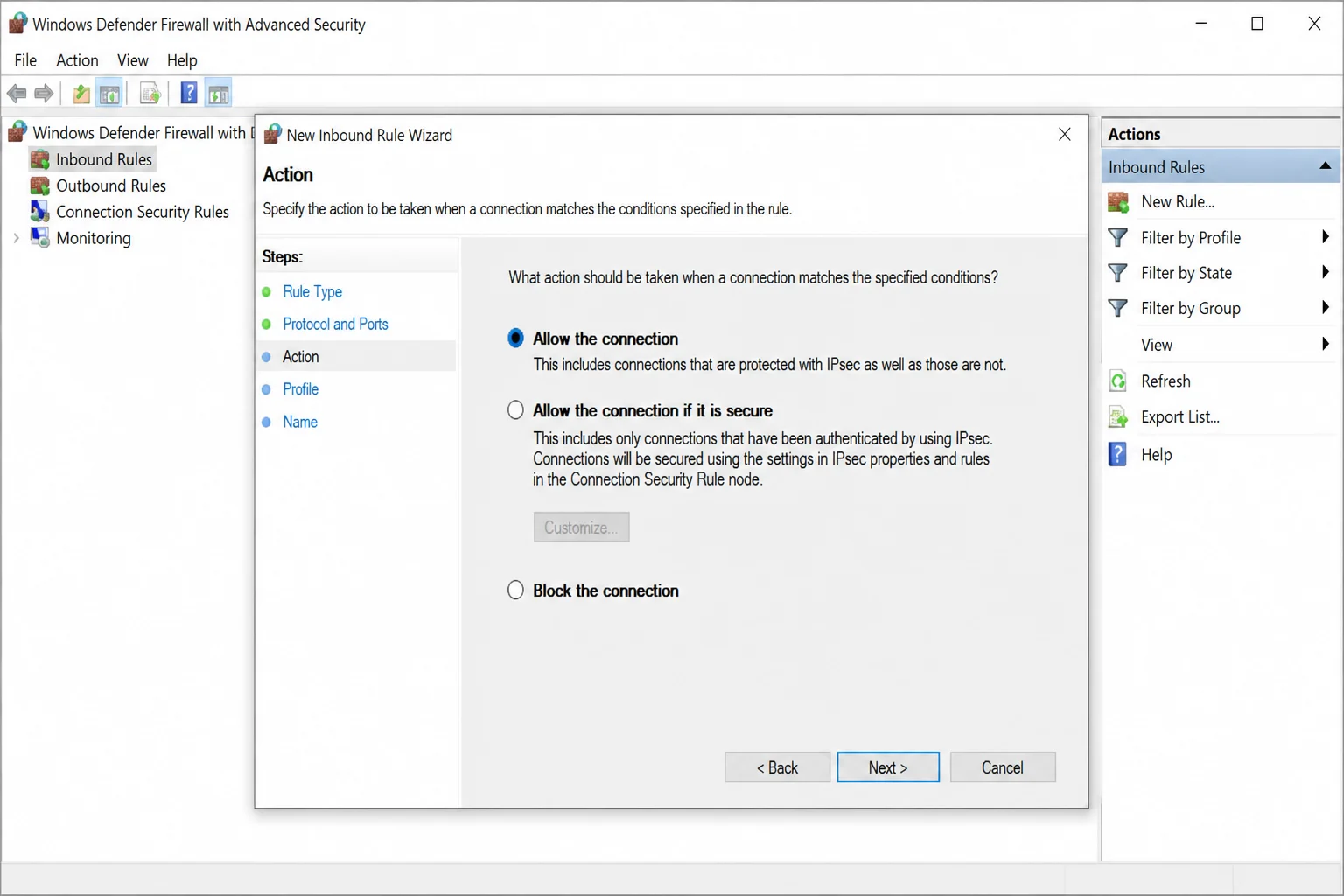Close the New Inbound Rule Wizard dialog

point(1065,134)
